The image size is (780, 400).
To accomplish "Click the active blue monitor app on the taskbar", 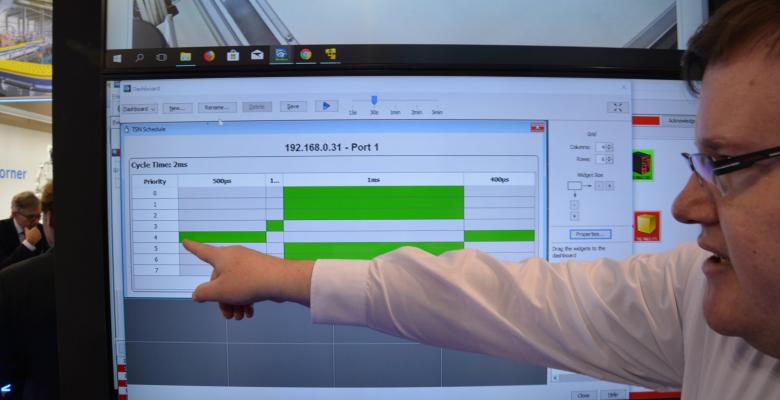I will (x=281, y=54).
